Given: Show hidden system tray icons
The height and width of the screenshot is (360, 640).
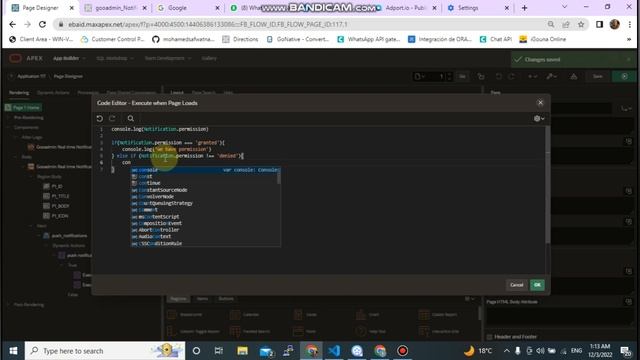Looking at the screenshot, I should (507, 351).
